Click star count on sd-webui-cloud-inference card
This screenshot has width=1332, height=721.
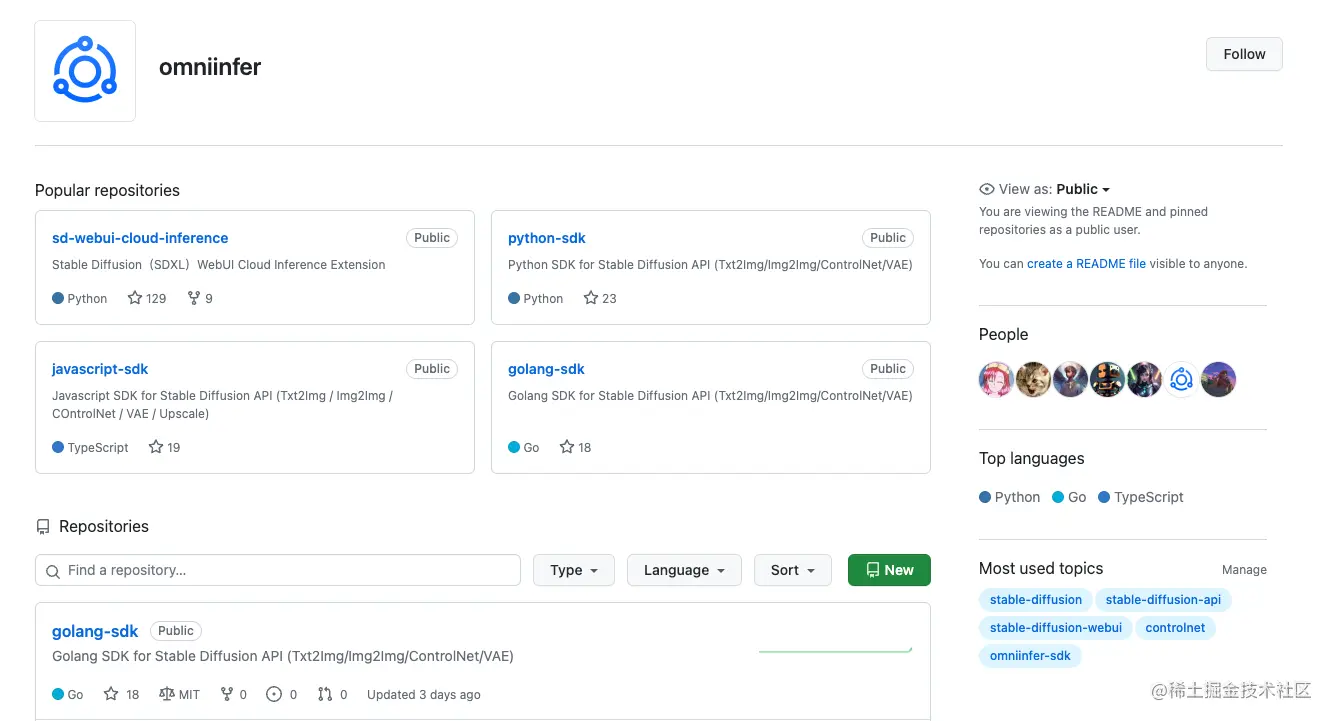[147, 298]
